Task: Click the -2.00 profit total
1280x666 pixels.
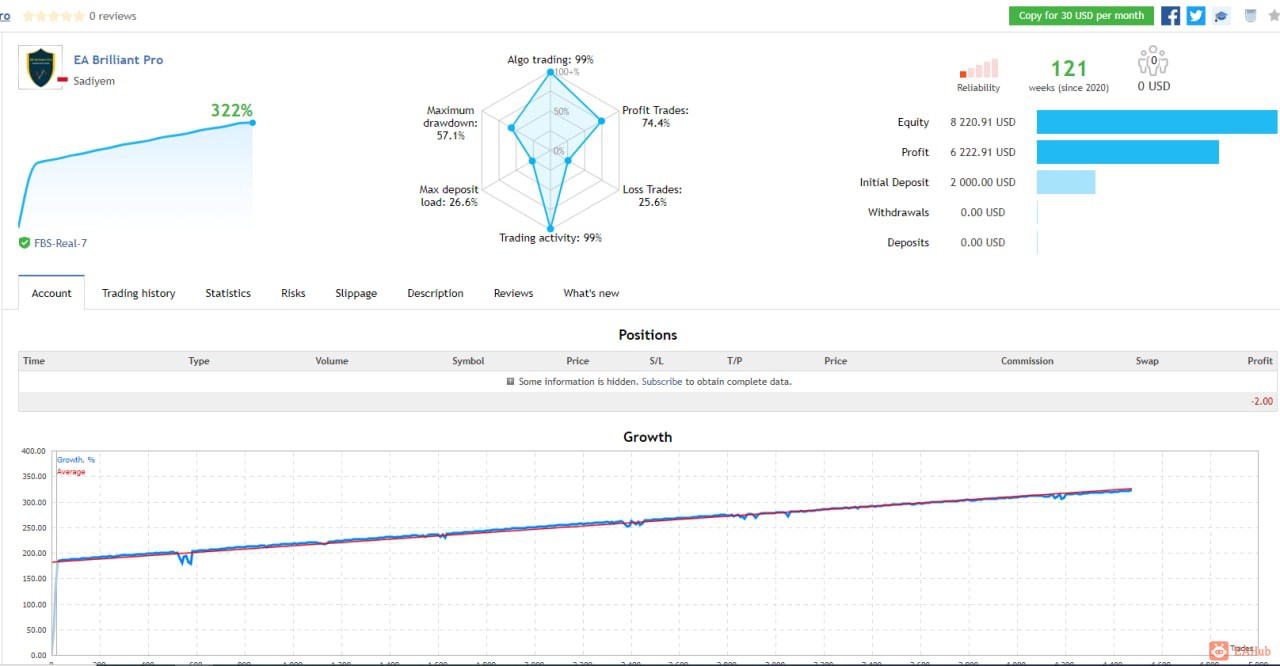Action: pos(1262,402)
